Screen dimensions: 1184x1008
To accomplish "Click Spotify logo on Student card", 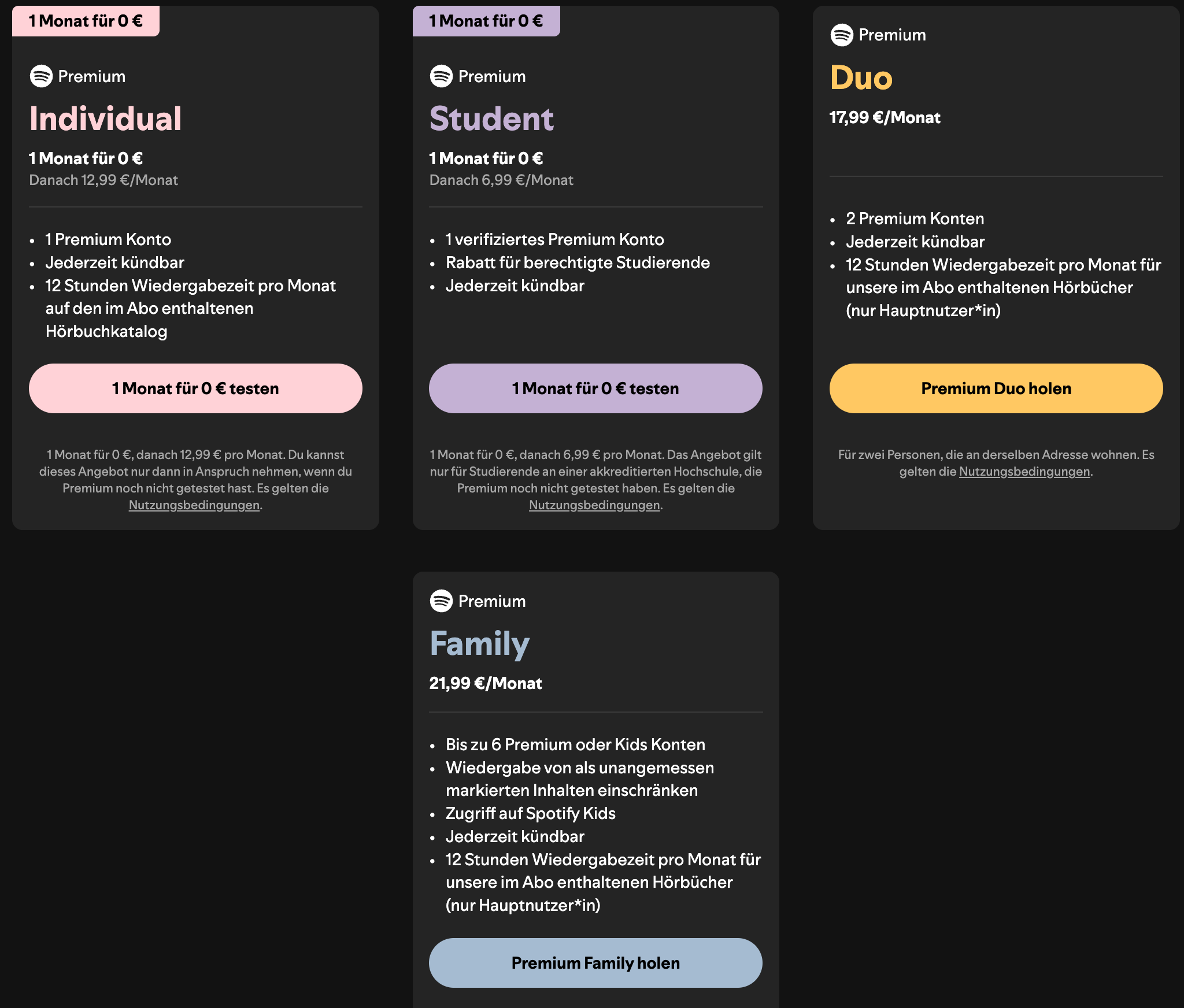I will [441, 76].
